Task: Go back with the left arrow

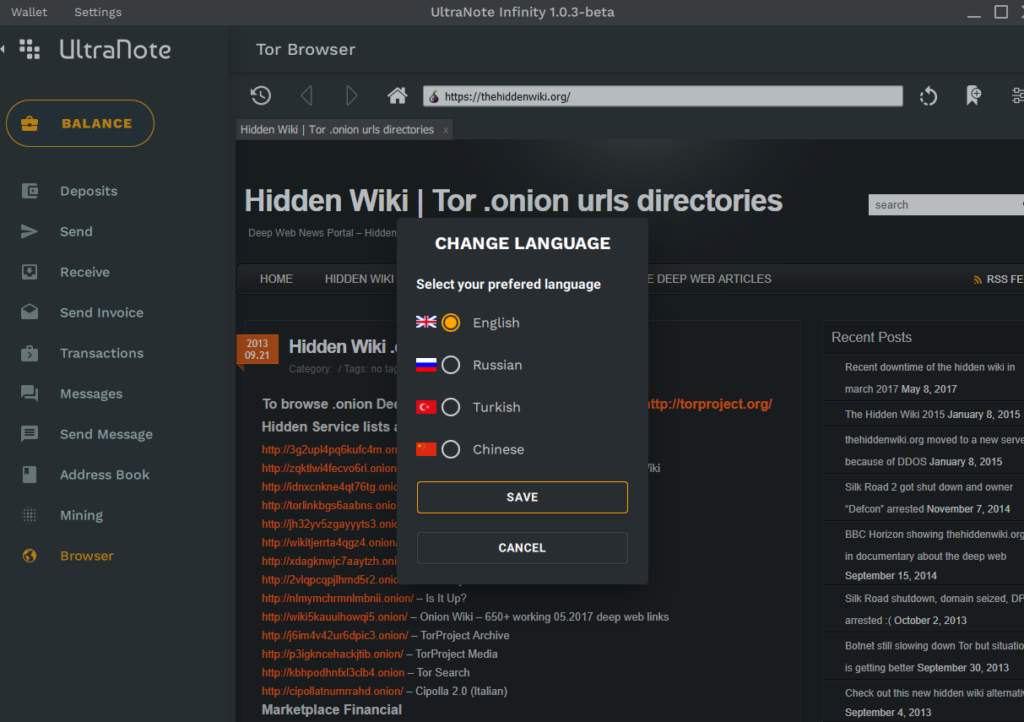Action: (x=306, y=96)
